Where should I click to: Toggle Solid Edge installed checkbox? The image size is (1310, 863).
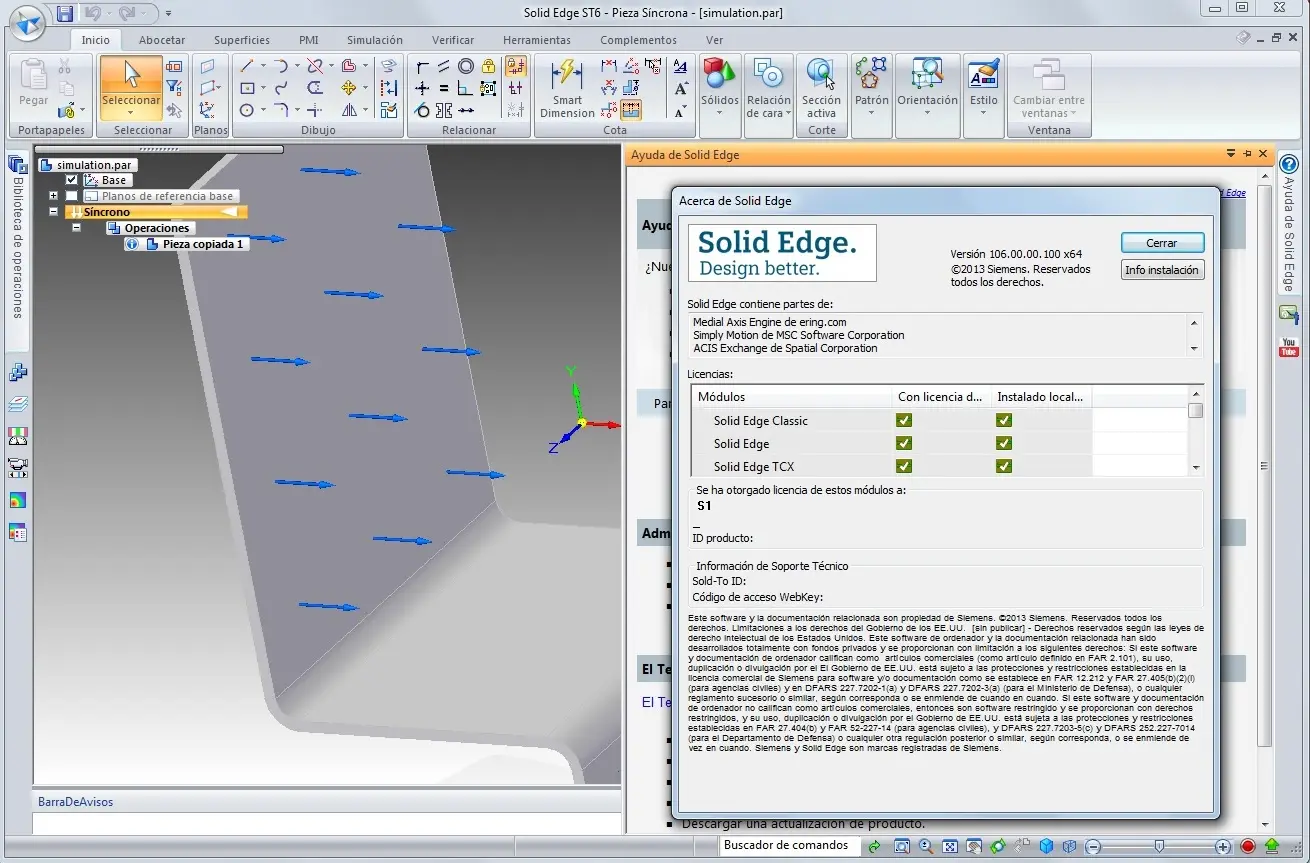coord(1004,443)
